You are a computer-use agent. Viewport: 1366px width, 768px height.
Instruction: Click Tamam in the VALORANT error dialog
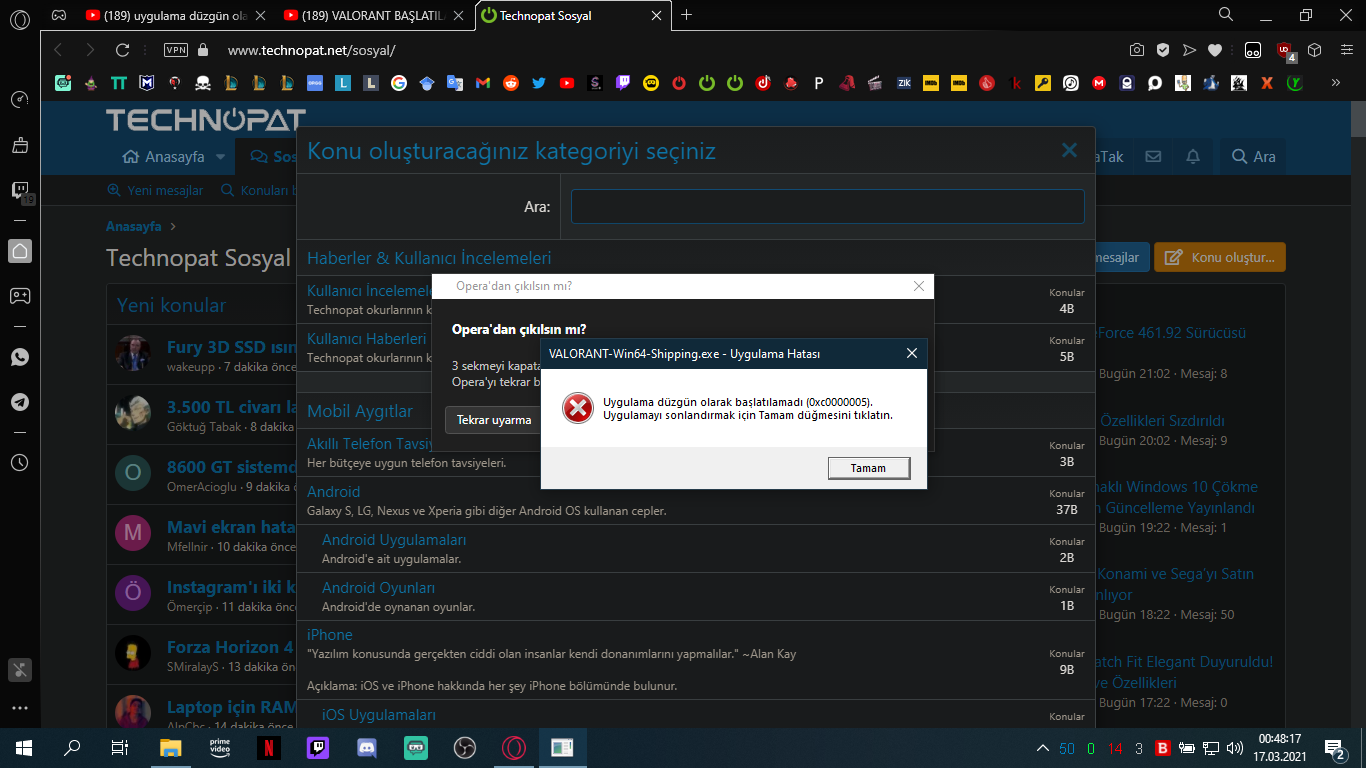pos(869,468)
